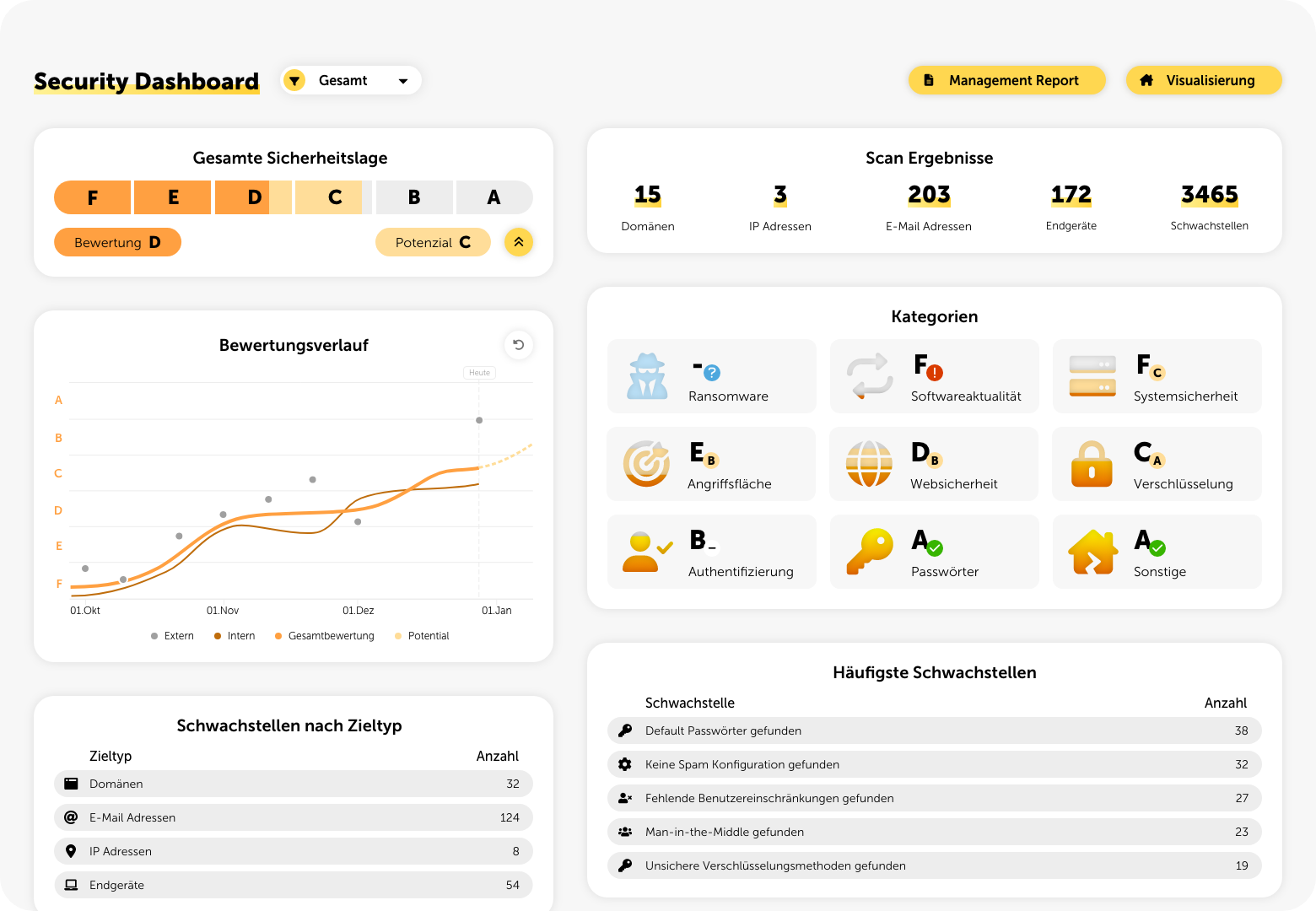Click the Anzahl header in Häufigste Schwachstellen

(x=1226, y=703)
